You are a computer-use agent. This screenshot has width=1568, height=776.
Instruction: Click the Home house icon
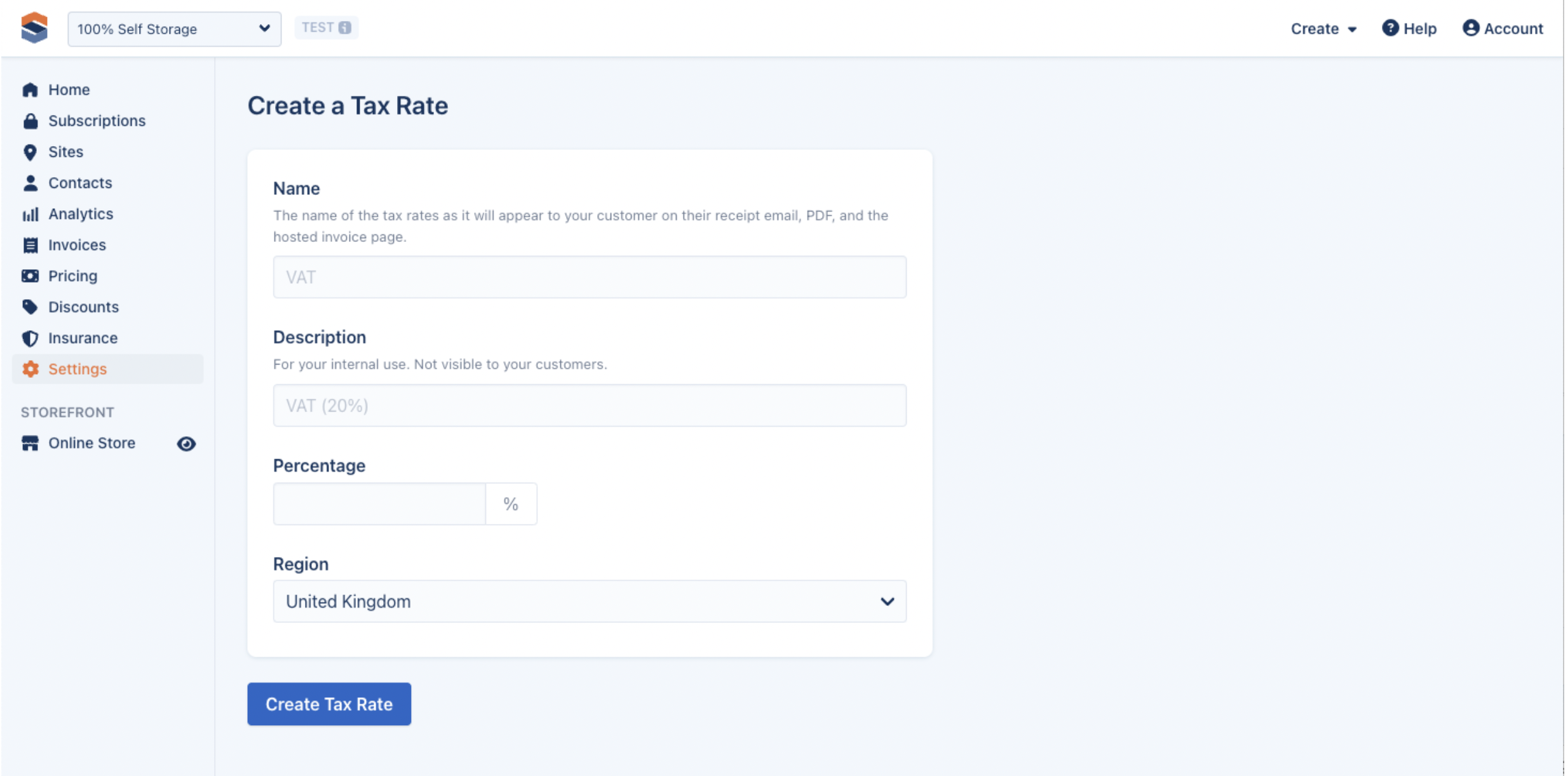tap(30, 90)
